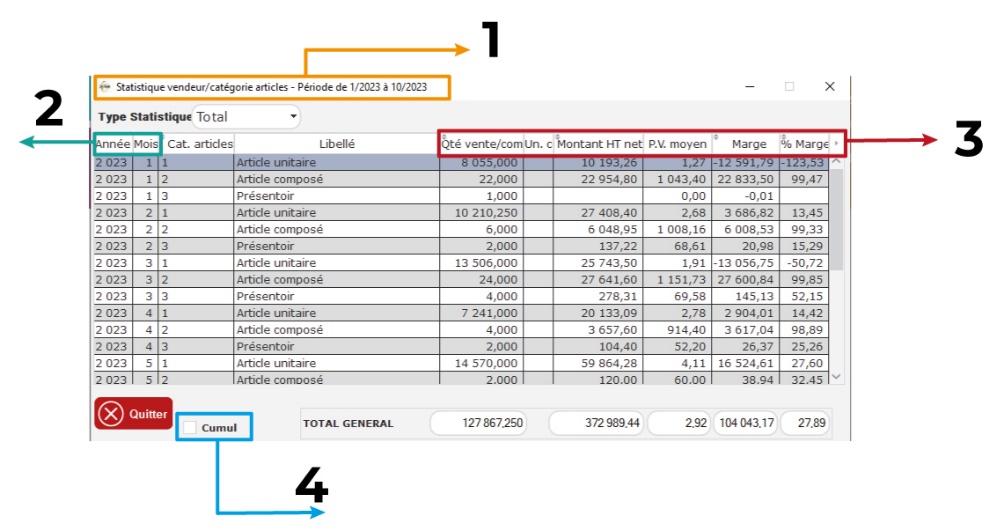Click the cell with margin 145,13
This screenshot has height=531, width=1004.
tap(746, 296)
